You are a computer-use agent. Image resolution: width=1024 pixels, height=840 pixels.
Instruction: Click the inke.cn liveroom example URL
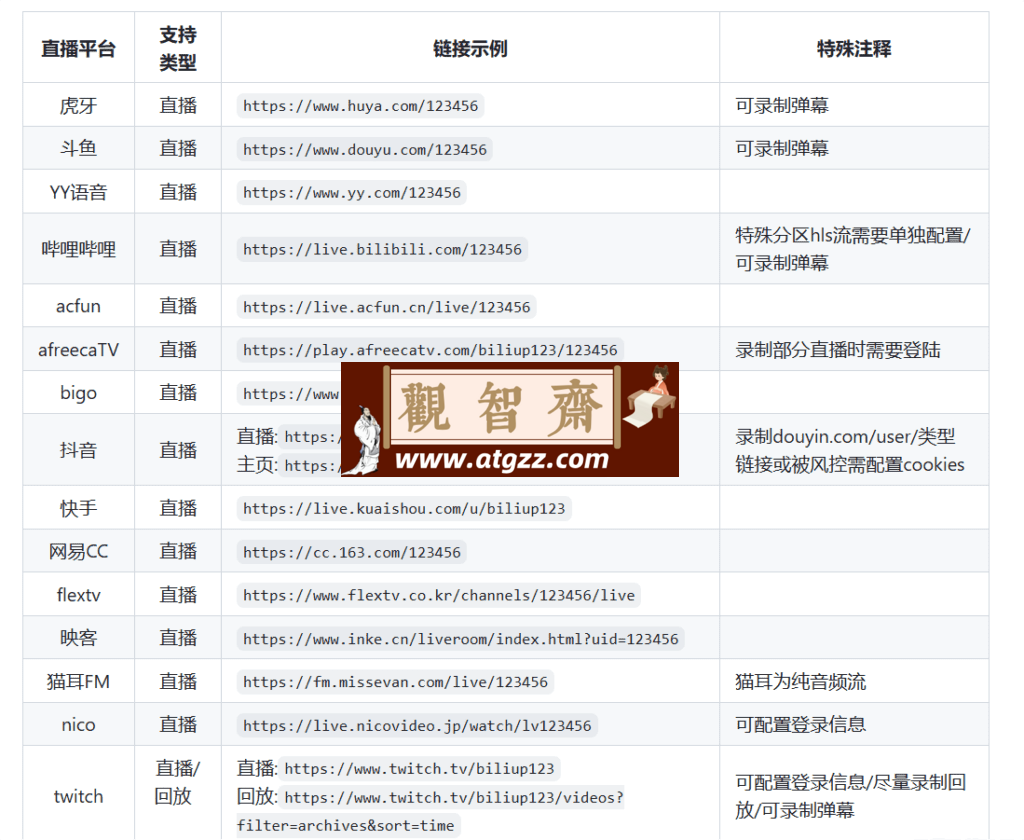[x=460, y=639]
